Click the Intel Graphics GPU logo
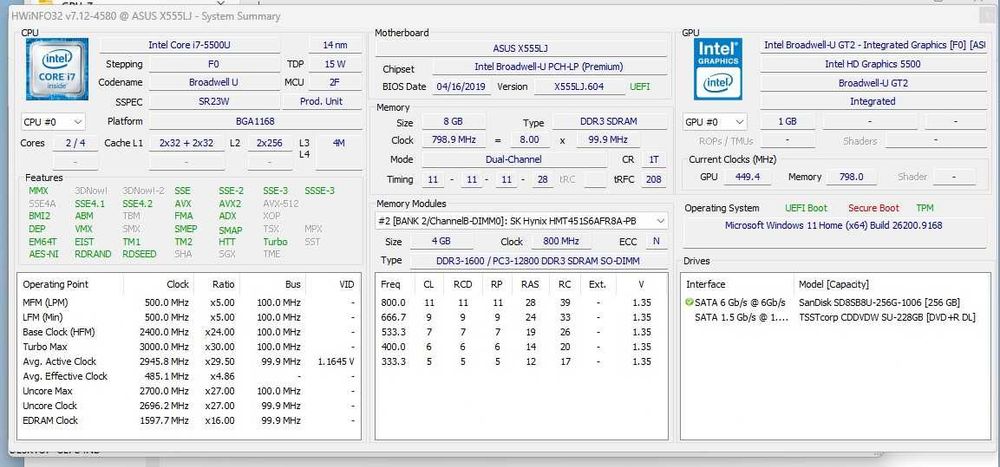Viewport: 1000px width, 467px height. coord(717,69)
